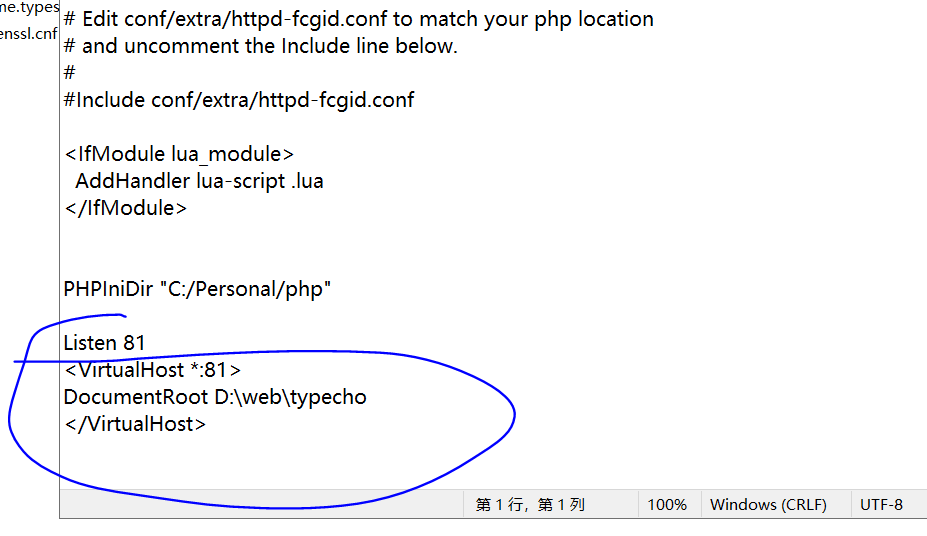Click the line/column indicator in status bar
This screenshot has width=927, height=536.
(x=529, y=504)
